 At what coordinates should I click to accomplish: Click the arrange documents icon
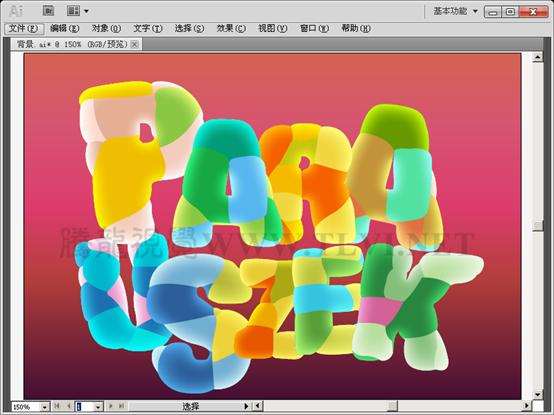[73, 11]
